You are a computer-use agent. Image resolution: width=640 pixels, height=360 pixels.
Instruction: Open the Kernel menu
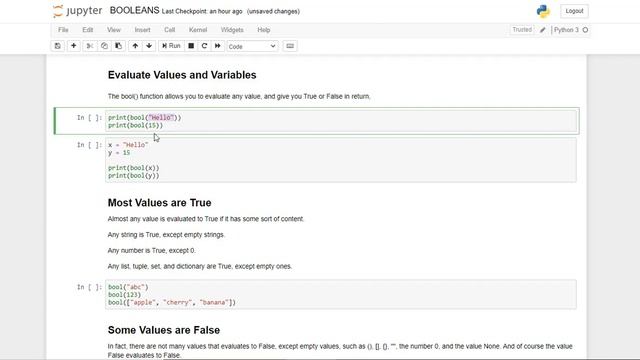click(x=198, y=30)
